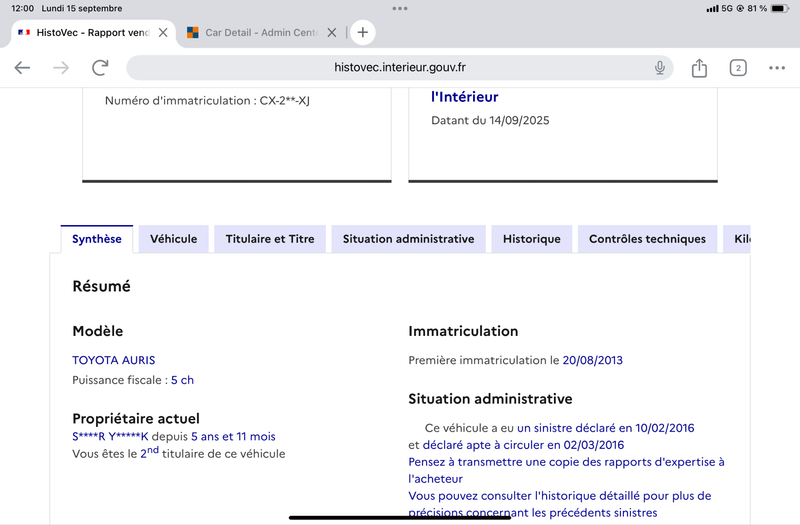Switch to Situation administrative tab
Viewport: 800px width, 525px height.
[408, 239]
